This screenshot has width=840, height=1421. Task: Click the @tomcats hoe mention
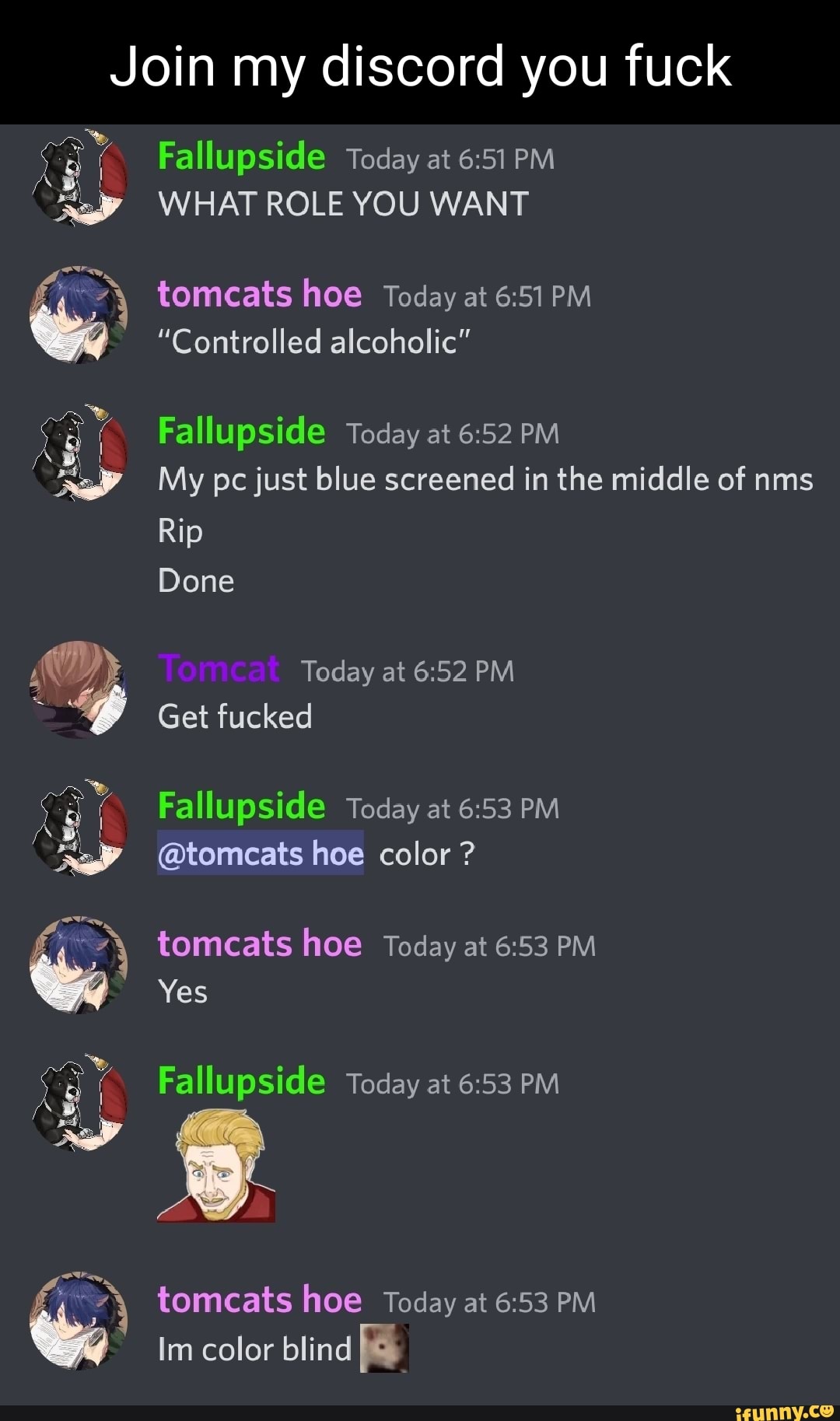261,853
